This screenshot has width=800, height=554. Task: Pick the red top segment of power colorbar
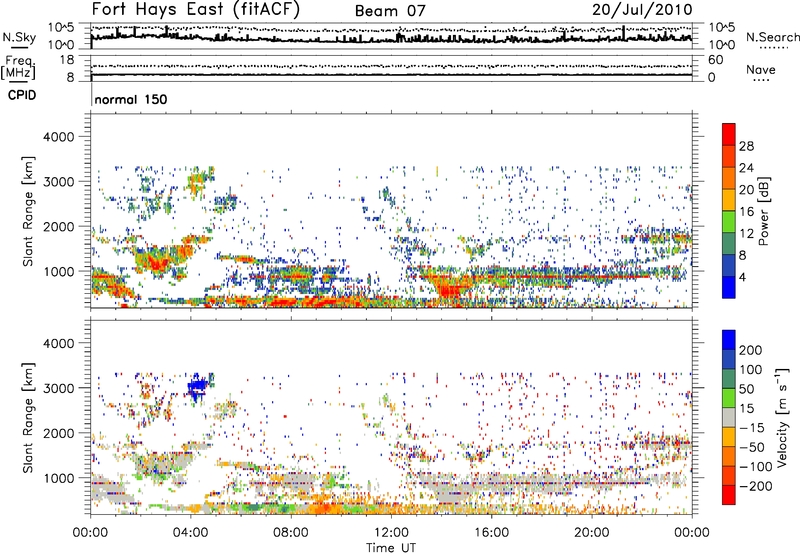(x=729, y=134)
